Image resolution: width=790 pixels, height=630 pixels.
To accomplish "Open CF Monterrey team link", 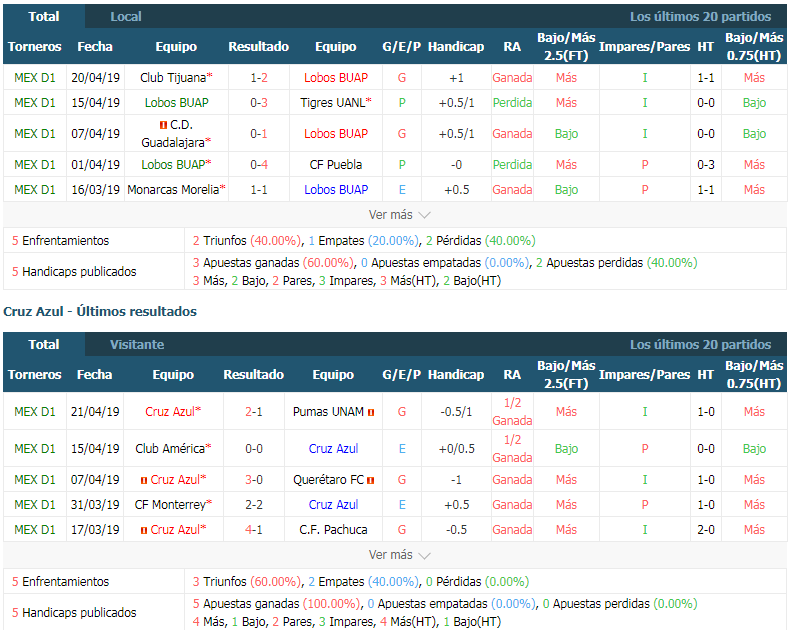I will coord(170,505).
